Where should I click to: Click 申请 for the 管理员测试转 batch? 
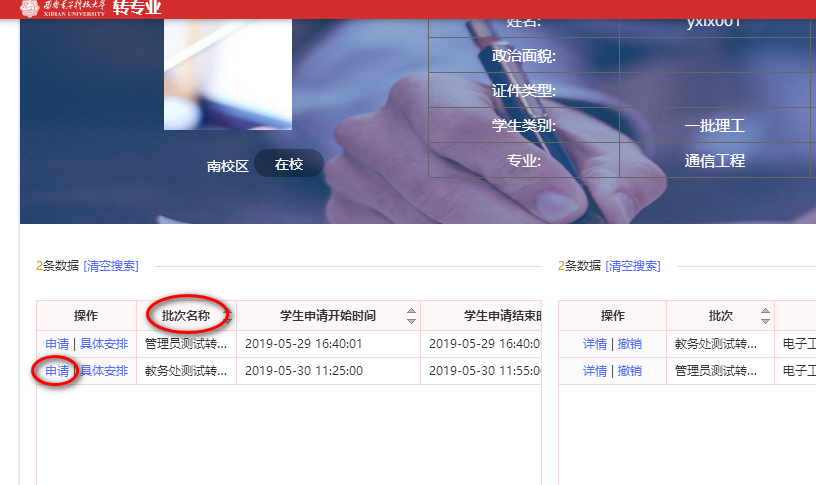click(57, 344)
